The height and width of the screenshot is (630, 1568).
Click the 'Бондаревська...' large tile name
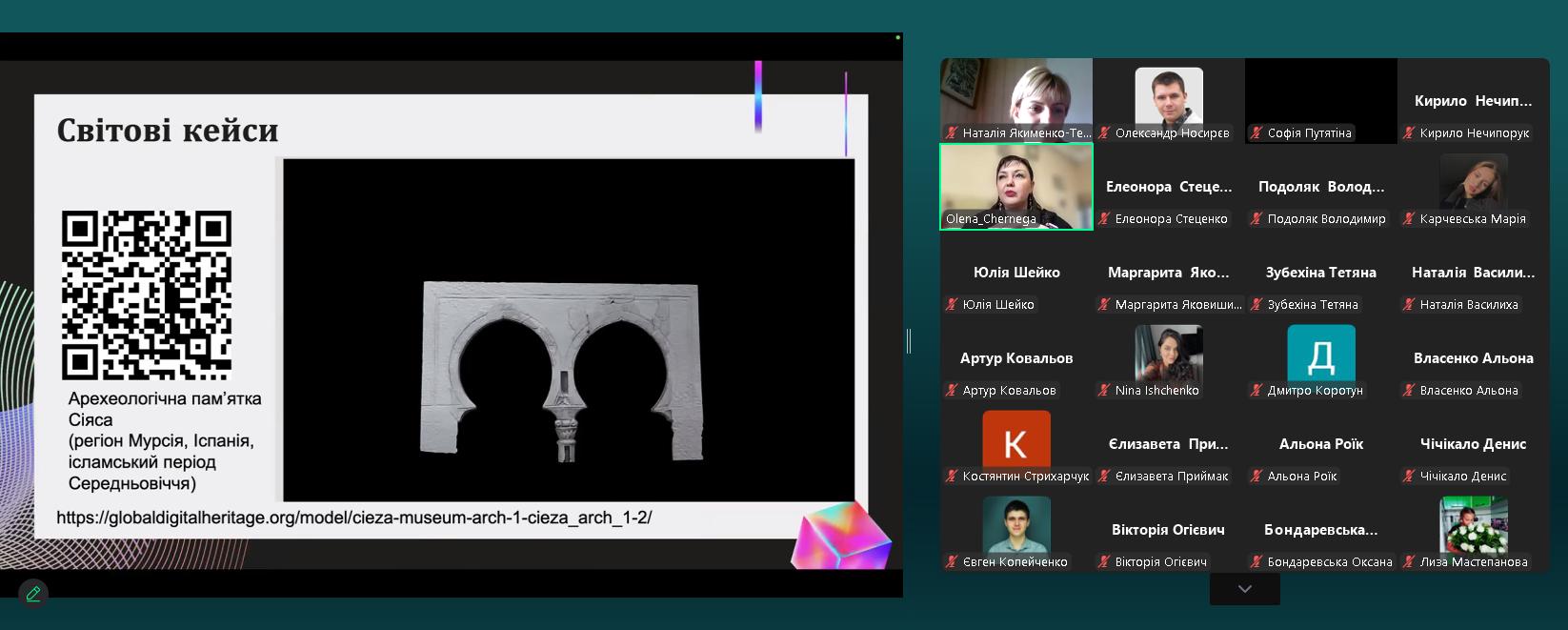click(1321, 530)
